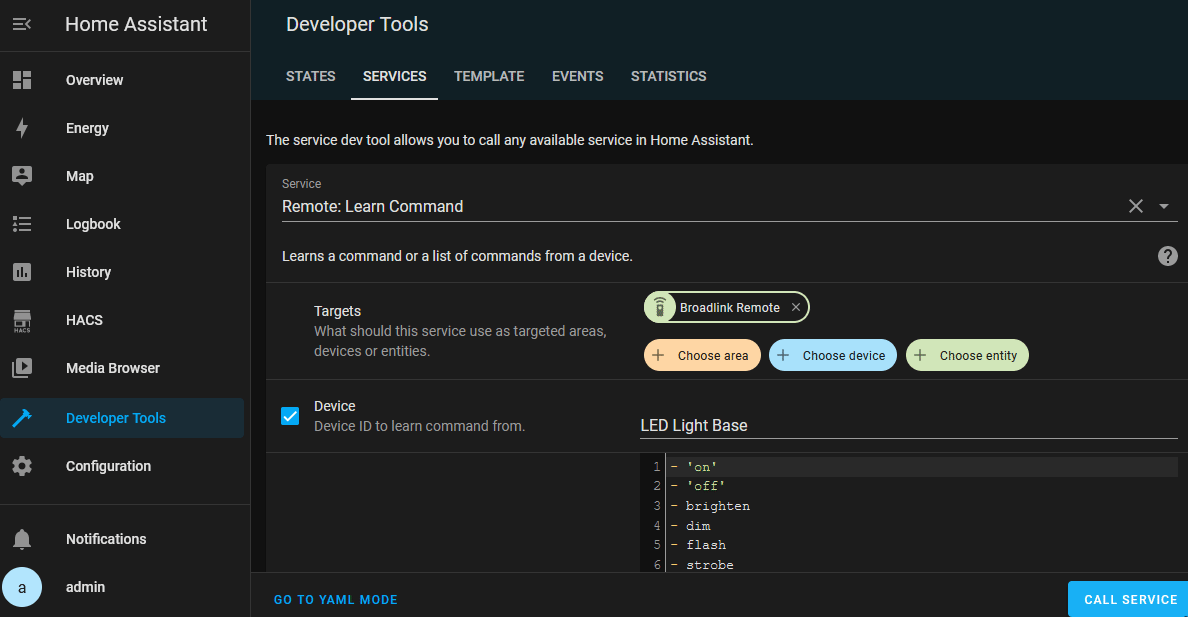The image size is (1188, 617).
Task: Open the History panel icon
Action: (x=22, y=271)
